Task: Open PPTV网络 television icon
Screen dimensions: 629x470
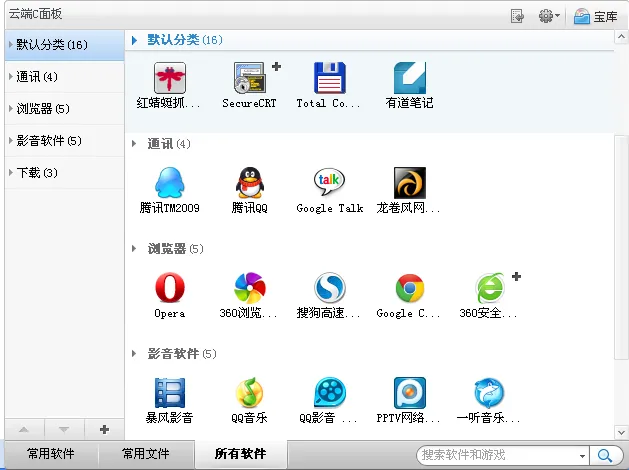Action: [410, 393]
